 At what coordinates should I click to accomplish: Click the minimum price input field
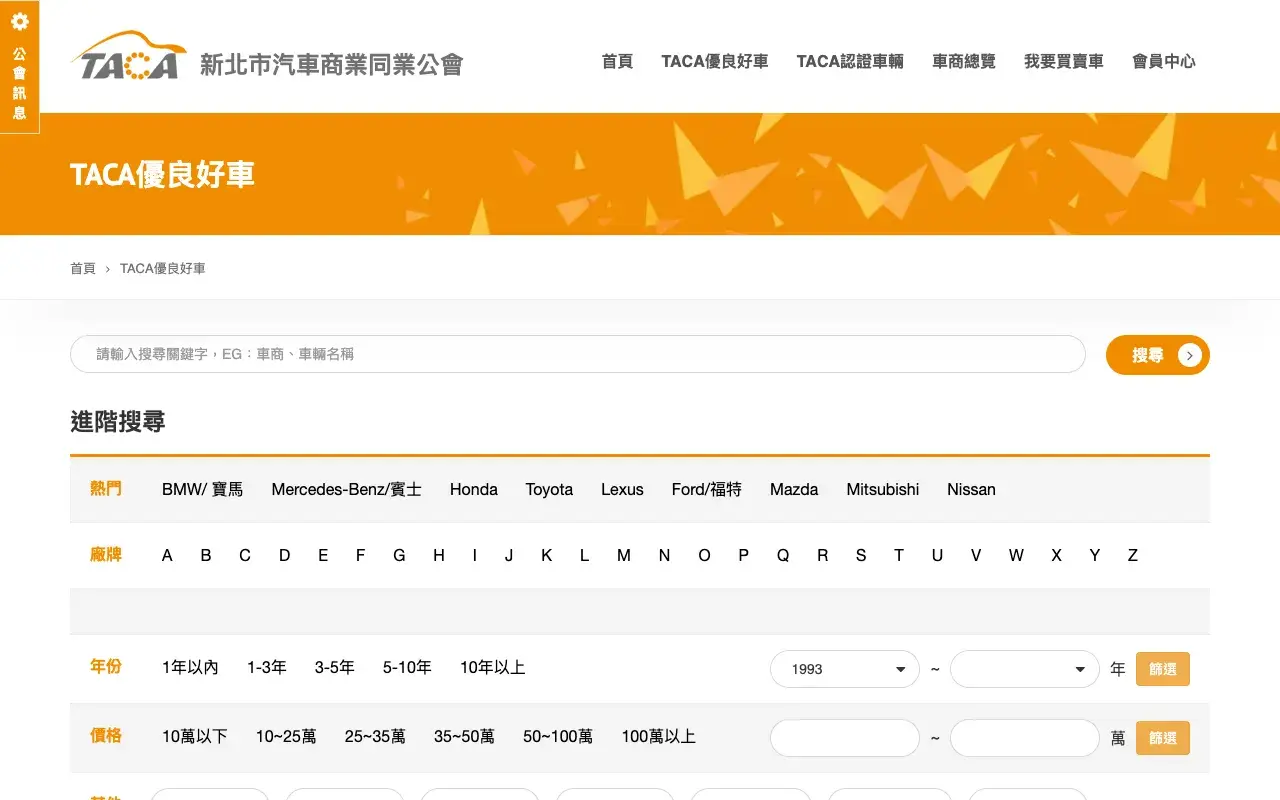[845, 738]
